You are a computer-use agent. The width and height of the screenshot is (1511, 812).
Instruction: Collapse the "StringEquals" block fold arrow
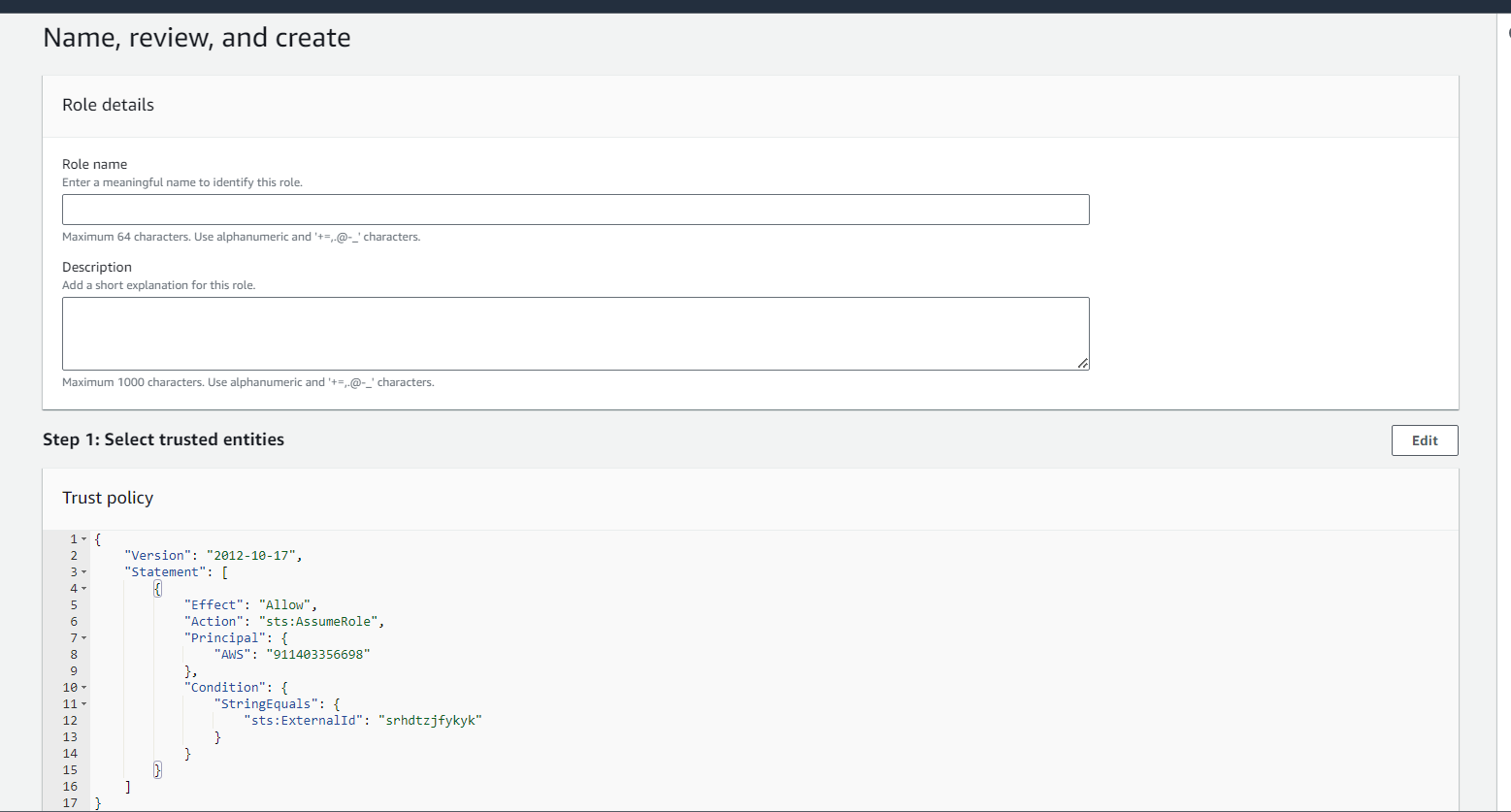(x=84, y=704)
